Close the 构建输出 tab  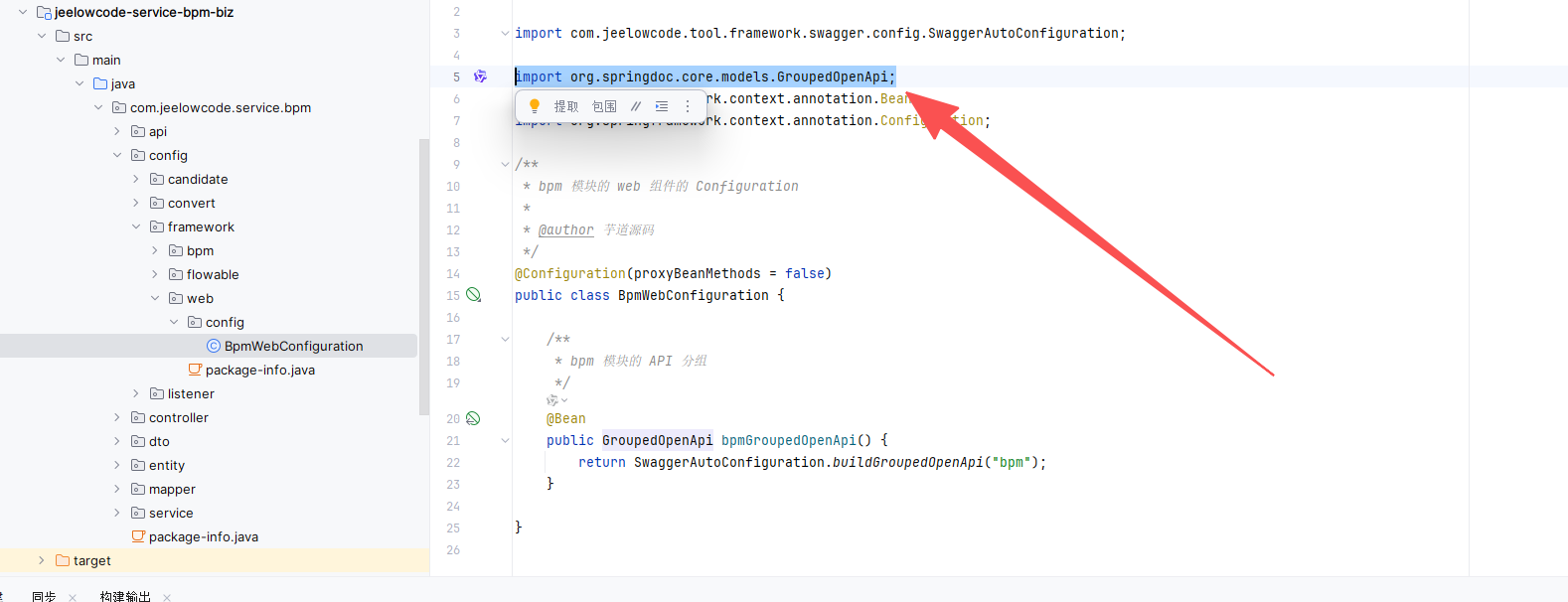167,597
